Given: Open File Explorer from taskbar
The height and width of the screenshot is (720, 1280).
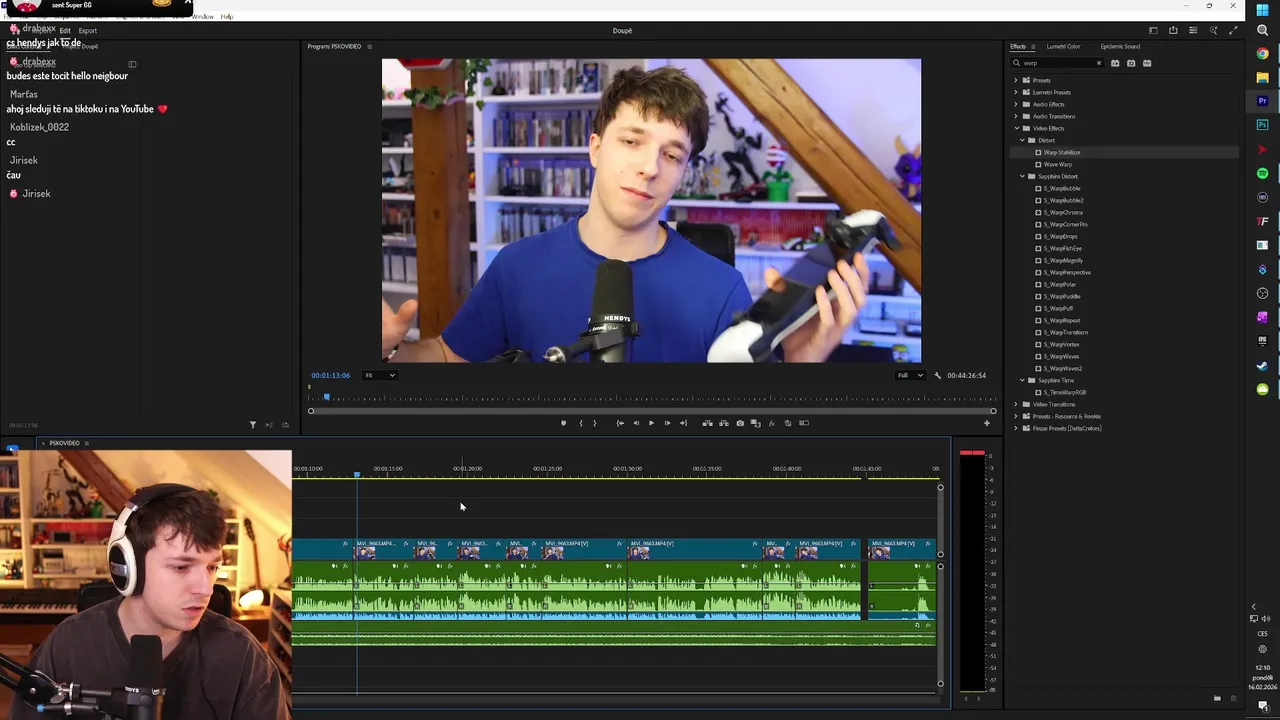Looking at the screenshot, I should click(x=1262, y=77).
